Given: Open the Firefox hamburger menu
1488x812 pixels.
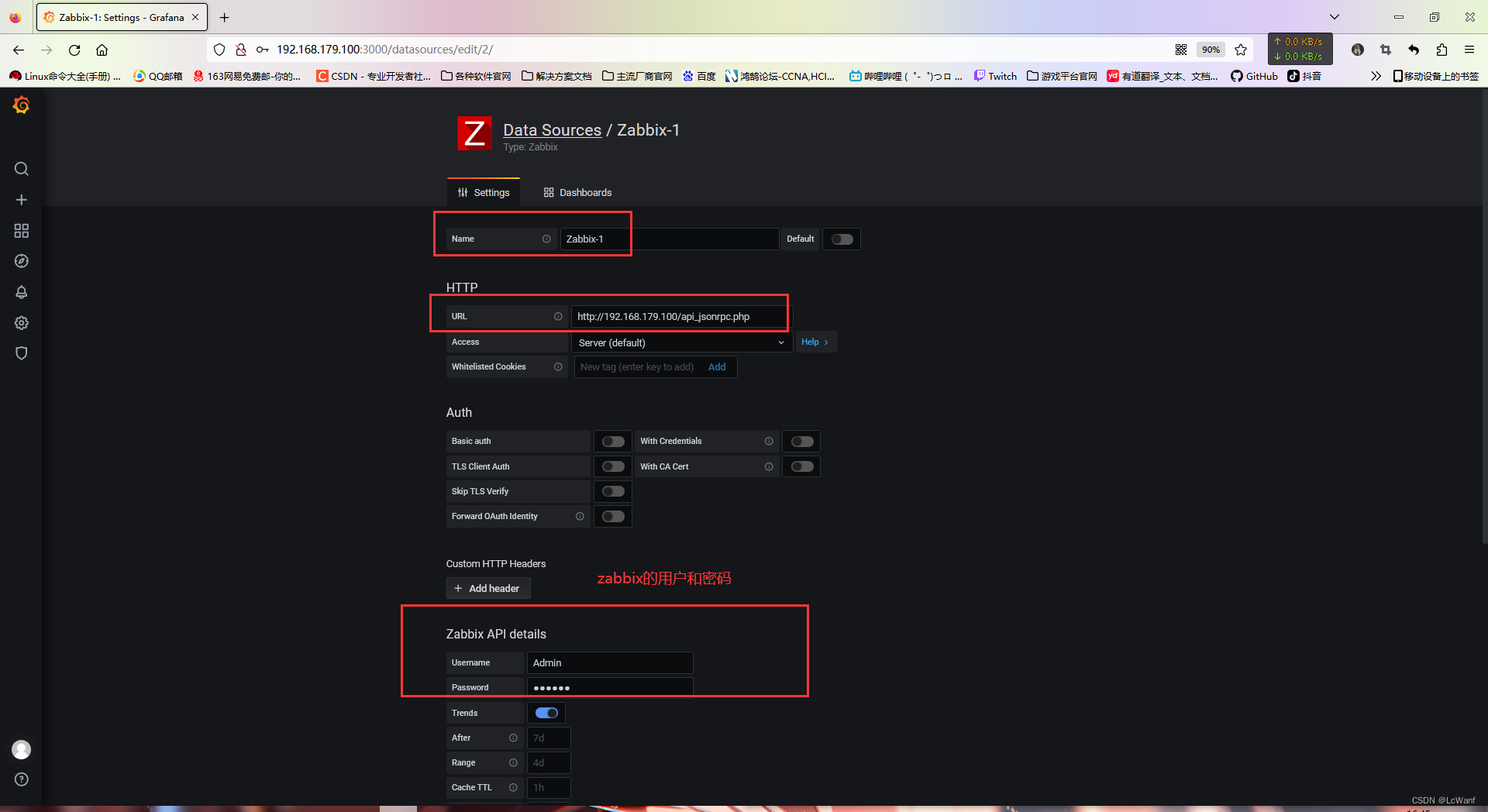Looking at the screenshot, I should (x=1469, y=50).
